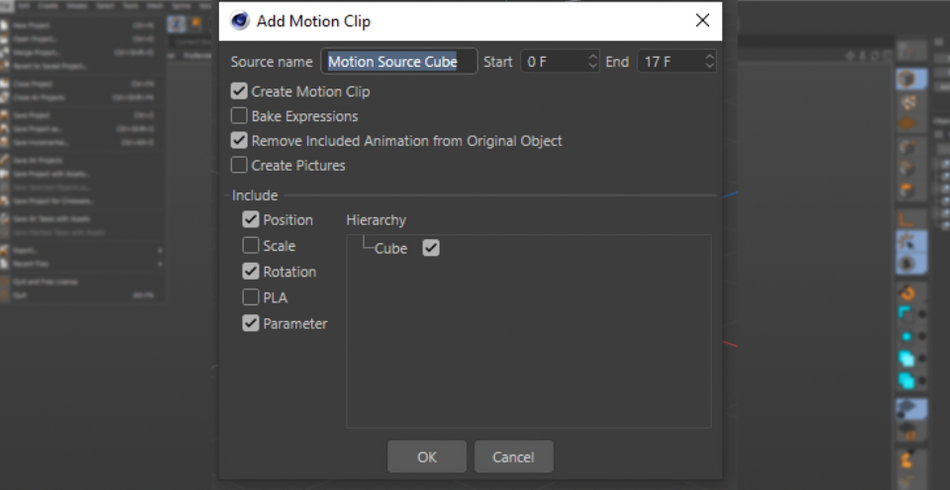Uncheck the Rotation include checkbox

[x=251, y=271]
